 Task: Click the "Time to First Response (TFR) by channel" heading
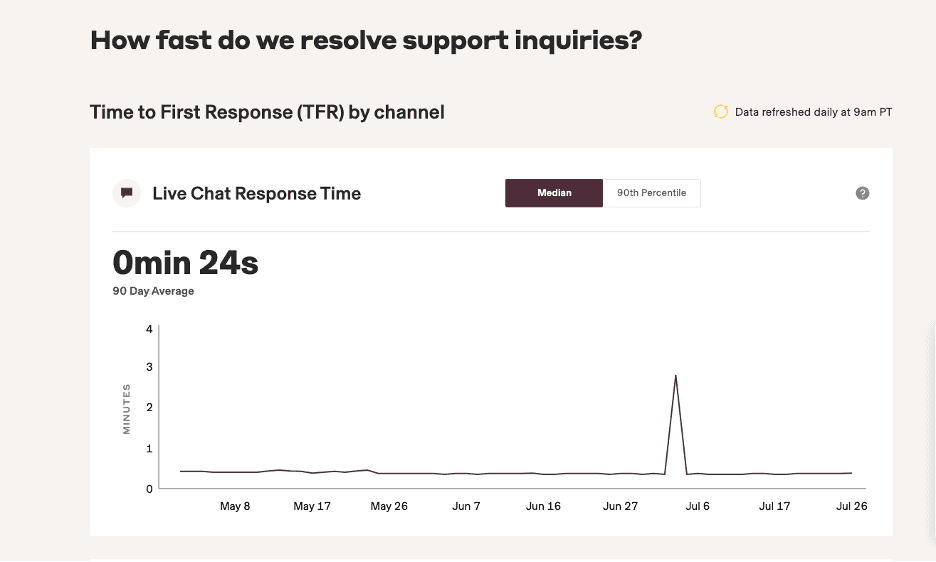pos(267,112)
